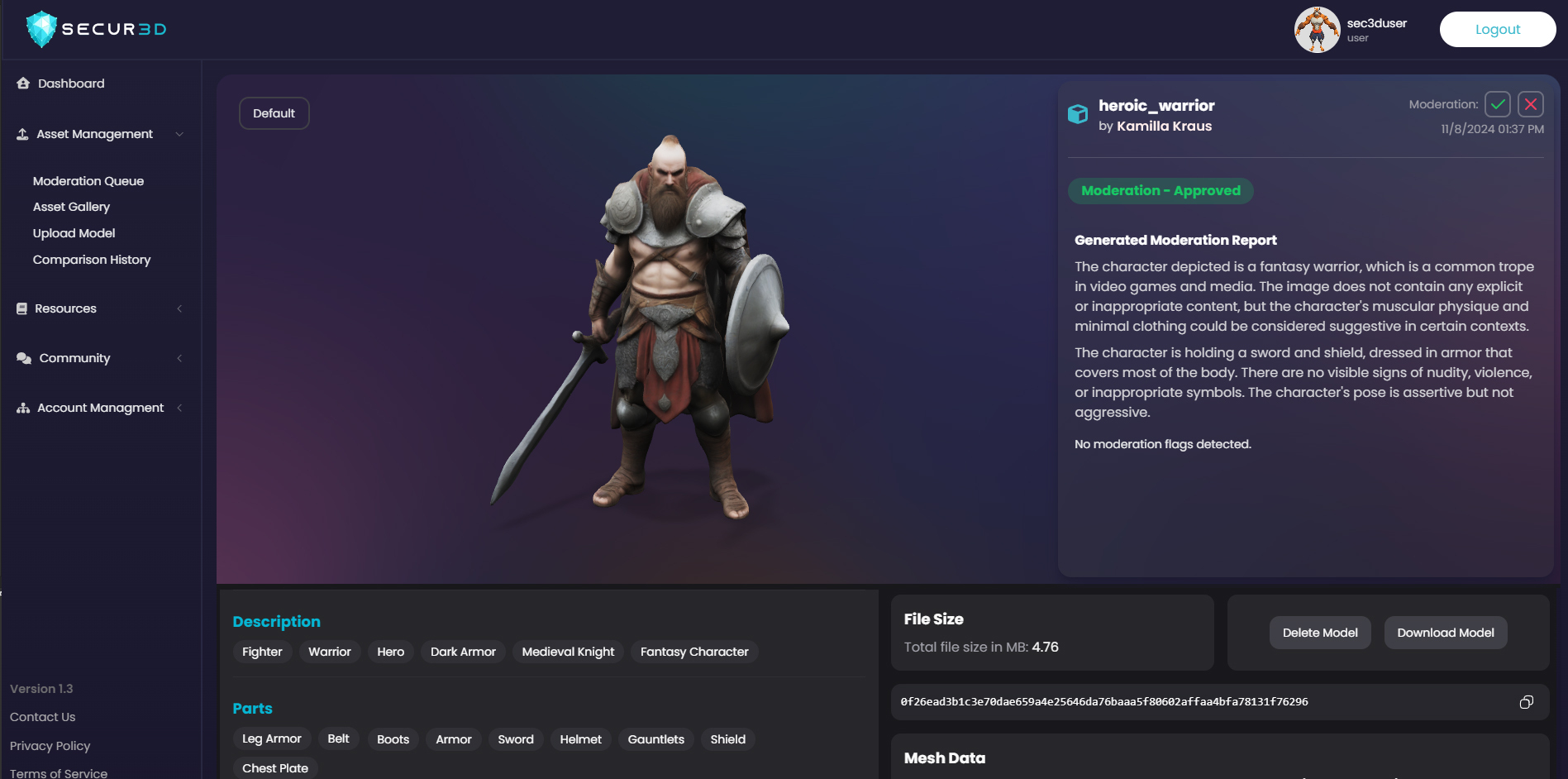Select the Default view button
Image resolution: width=1568 pixels, height=779 pixels.
(274, 113)
